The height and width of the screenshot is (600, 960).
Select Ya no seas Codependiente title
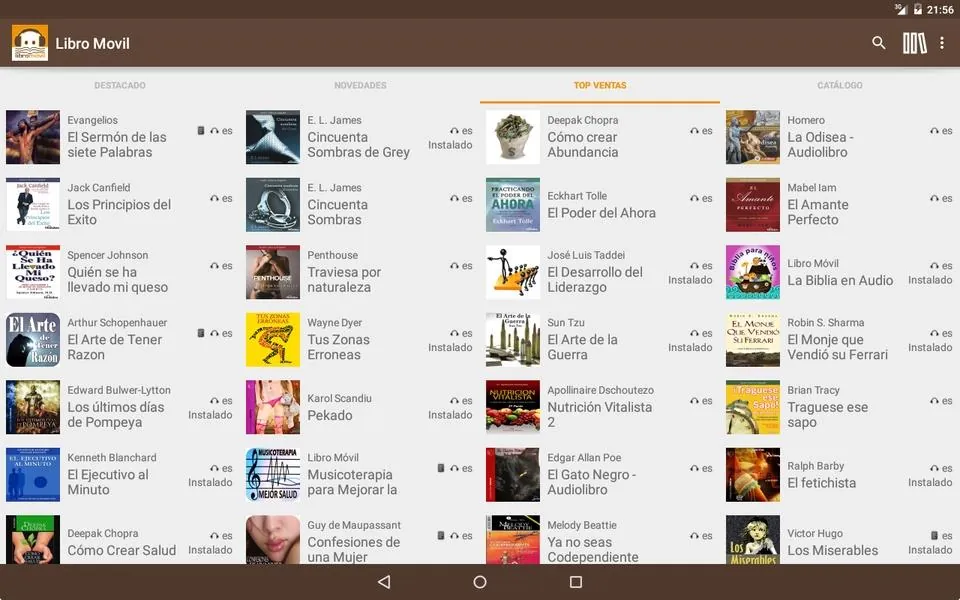point(593,549)
